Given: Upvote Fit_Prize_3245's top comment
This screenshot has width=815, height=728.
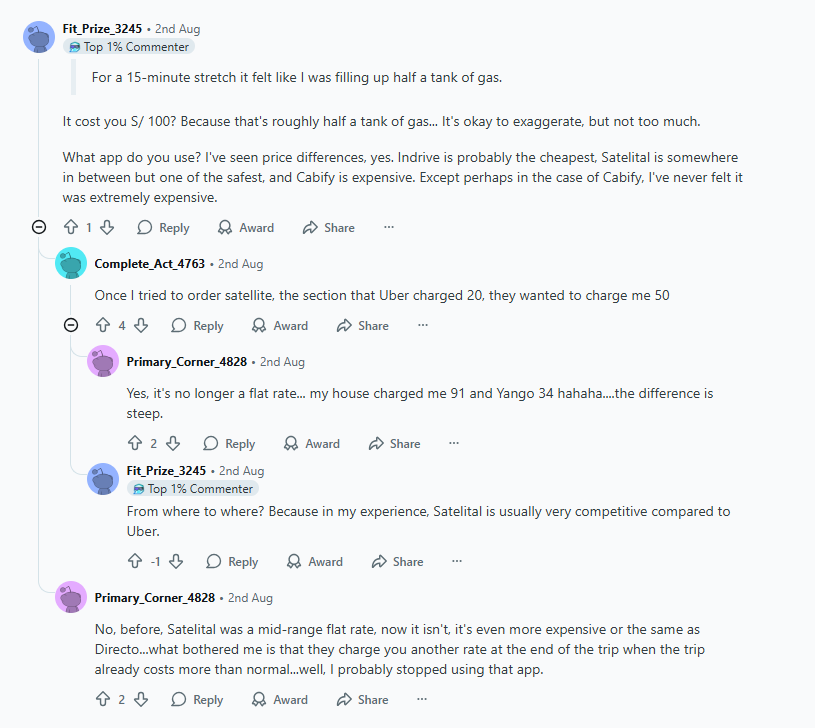Looking at the screenshot, I should click(71, 228).
